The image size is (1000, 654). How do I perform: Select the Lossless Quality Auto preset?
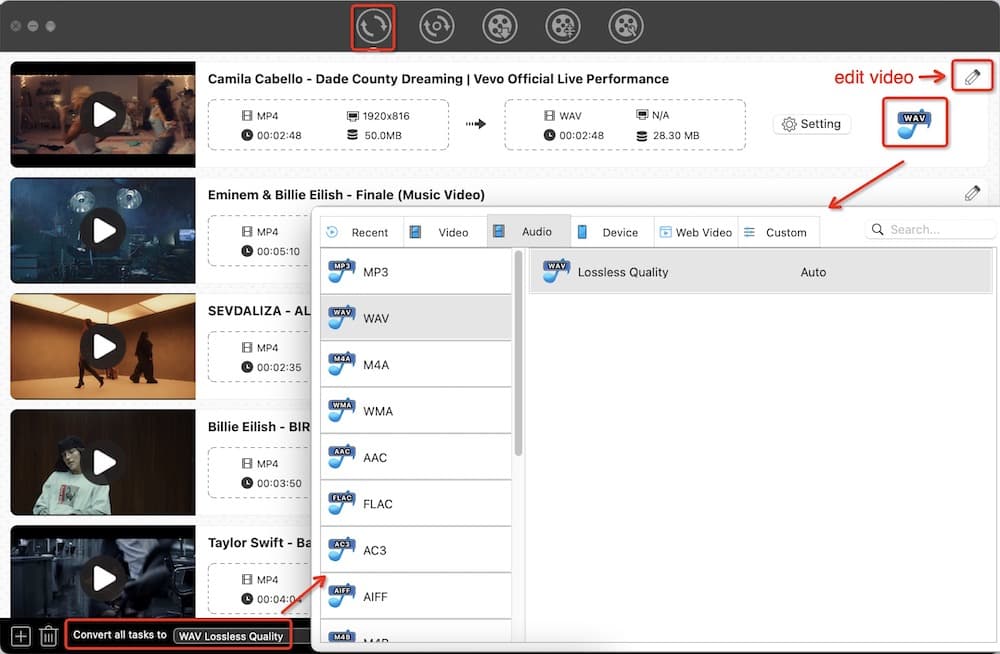pyautogui.click(x=761, y=272)
